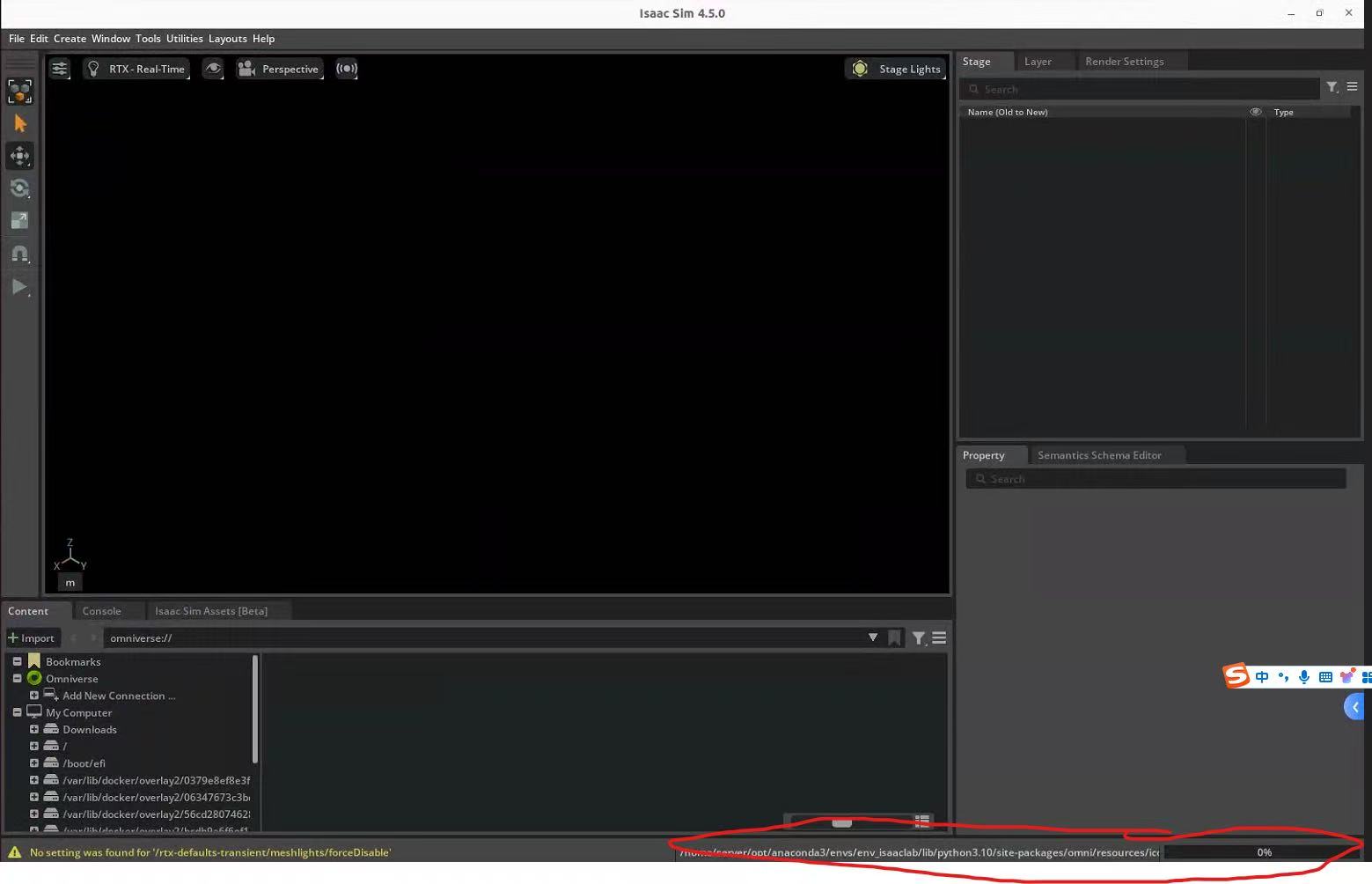The width and height of the screenshot is (1372, 884).
Task: Collapse the Omniverse tree node
Action: pyautogui.click(x=17, y=679)
